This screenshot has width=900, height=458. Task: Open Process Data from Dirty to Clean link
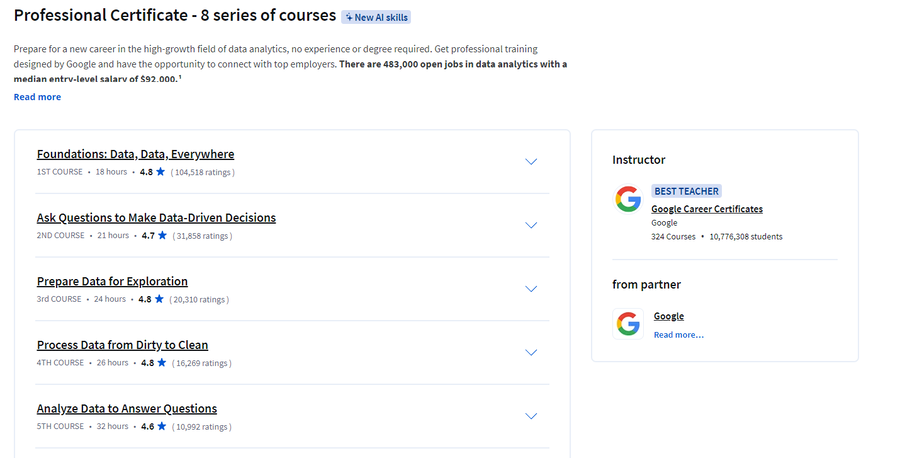(x=122, y=346)
